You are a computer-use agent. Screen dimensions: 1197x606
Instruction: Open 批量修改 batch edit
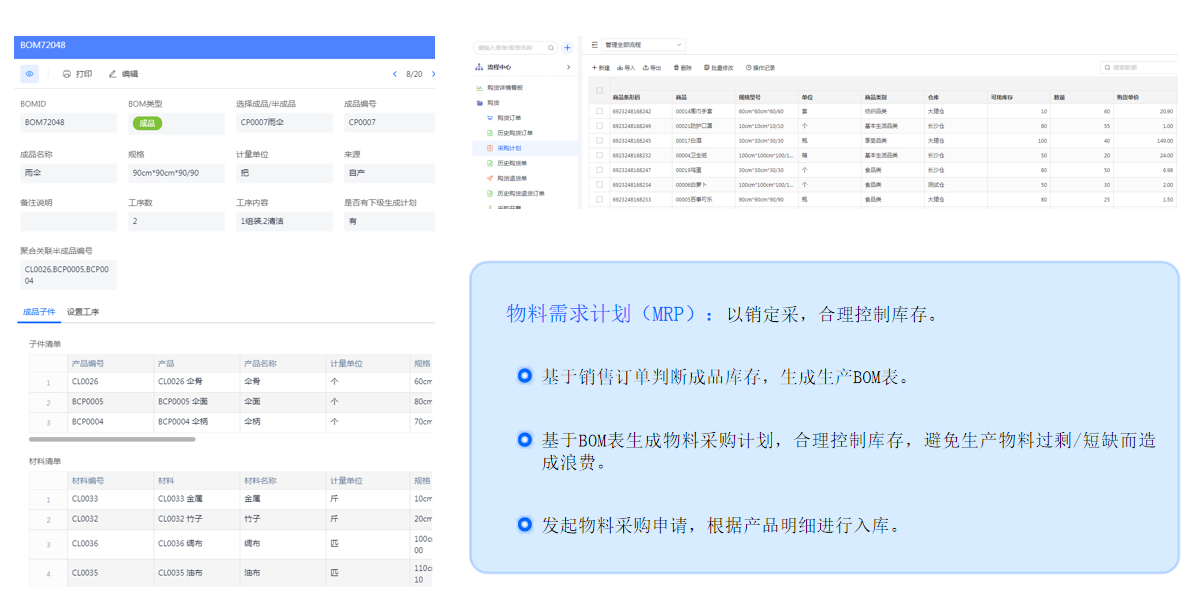[x=719, y=68]
